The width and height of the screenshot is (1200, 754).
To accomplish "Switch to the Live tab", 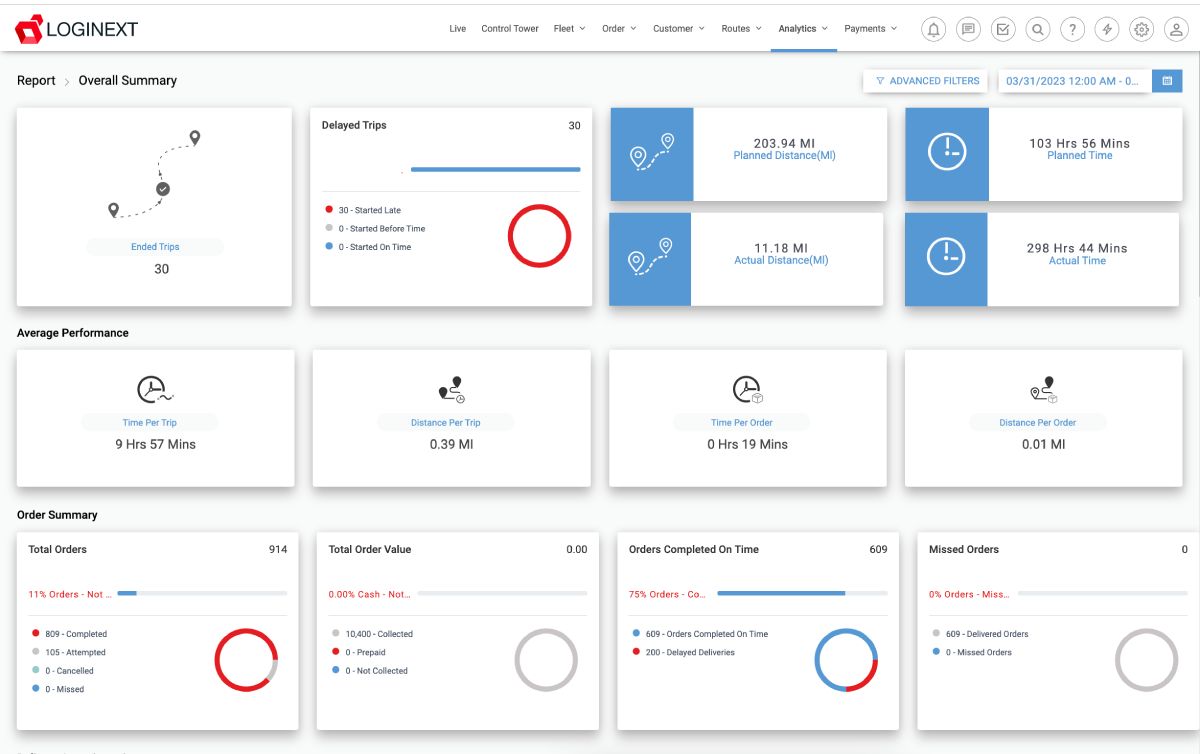I will 457,29.
